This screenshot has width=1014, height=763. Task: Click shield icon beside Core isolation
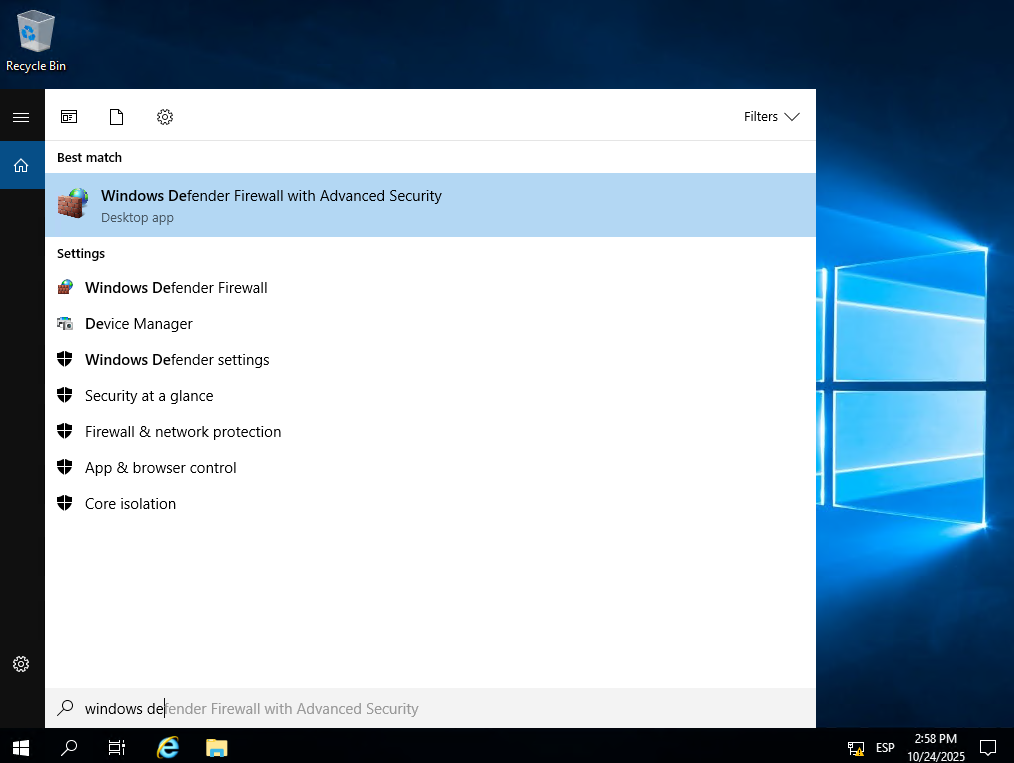[65, 503]
